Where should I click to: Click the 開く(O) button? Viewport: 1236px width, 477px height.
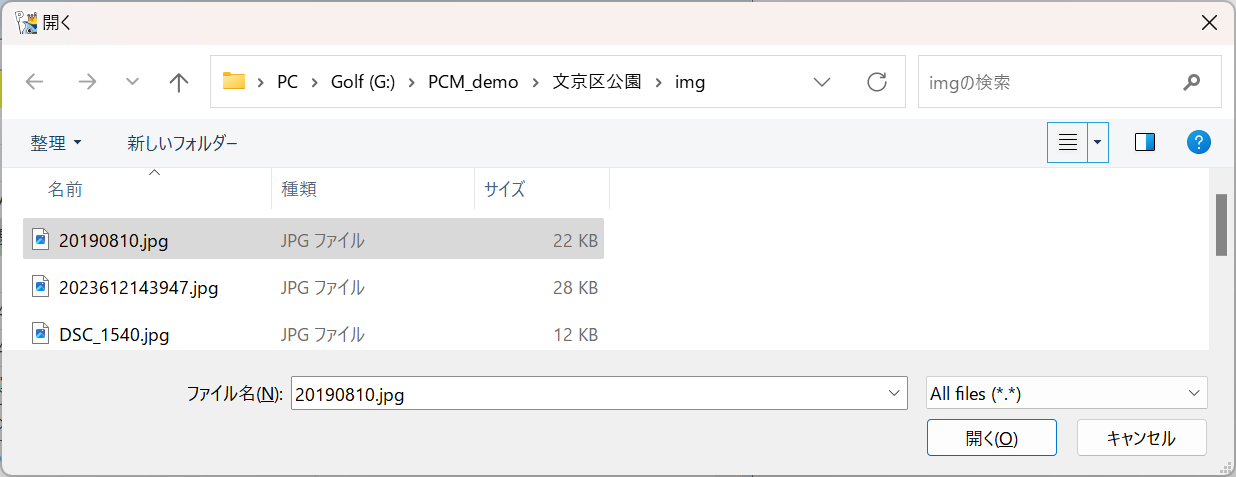992,438
